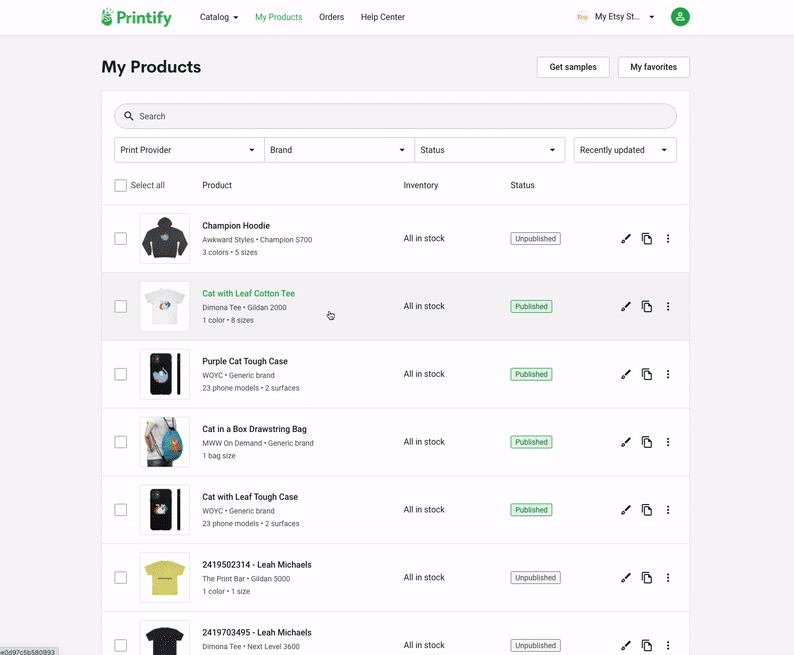The width and height of the screenshot is (794, 655).
Task: Open more options for Cat with Leaf Cotton Tee
Action: click(668, 306)
